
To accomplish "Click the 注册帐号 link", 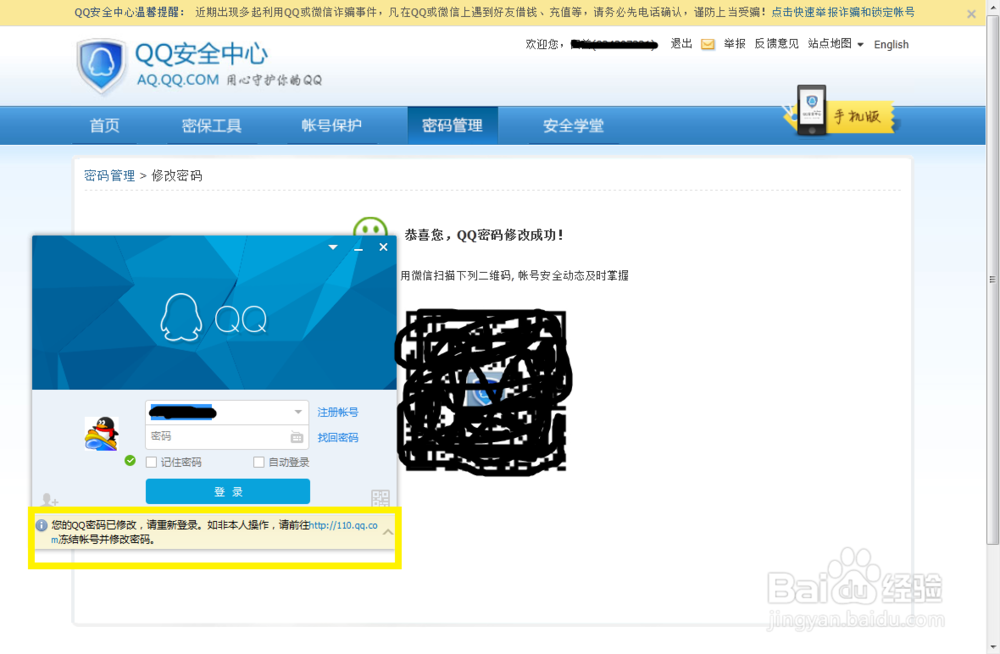I will tap(337, 412).
